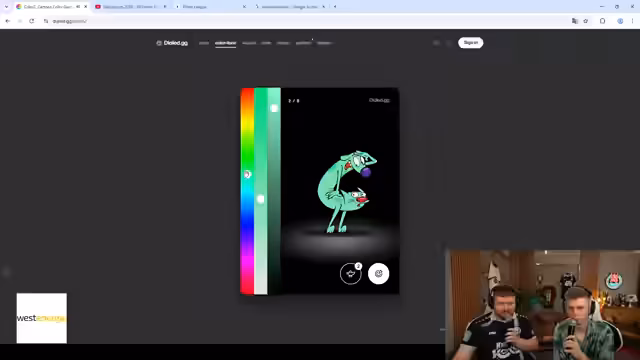Switch to the YouTube browser tab
Image resolution: width=640 pixels, height=360 pixels.
(x=131, y=7)
